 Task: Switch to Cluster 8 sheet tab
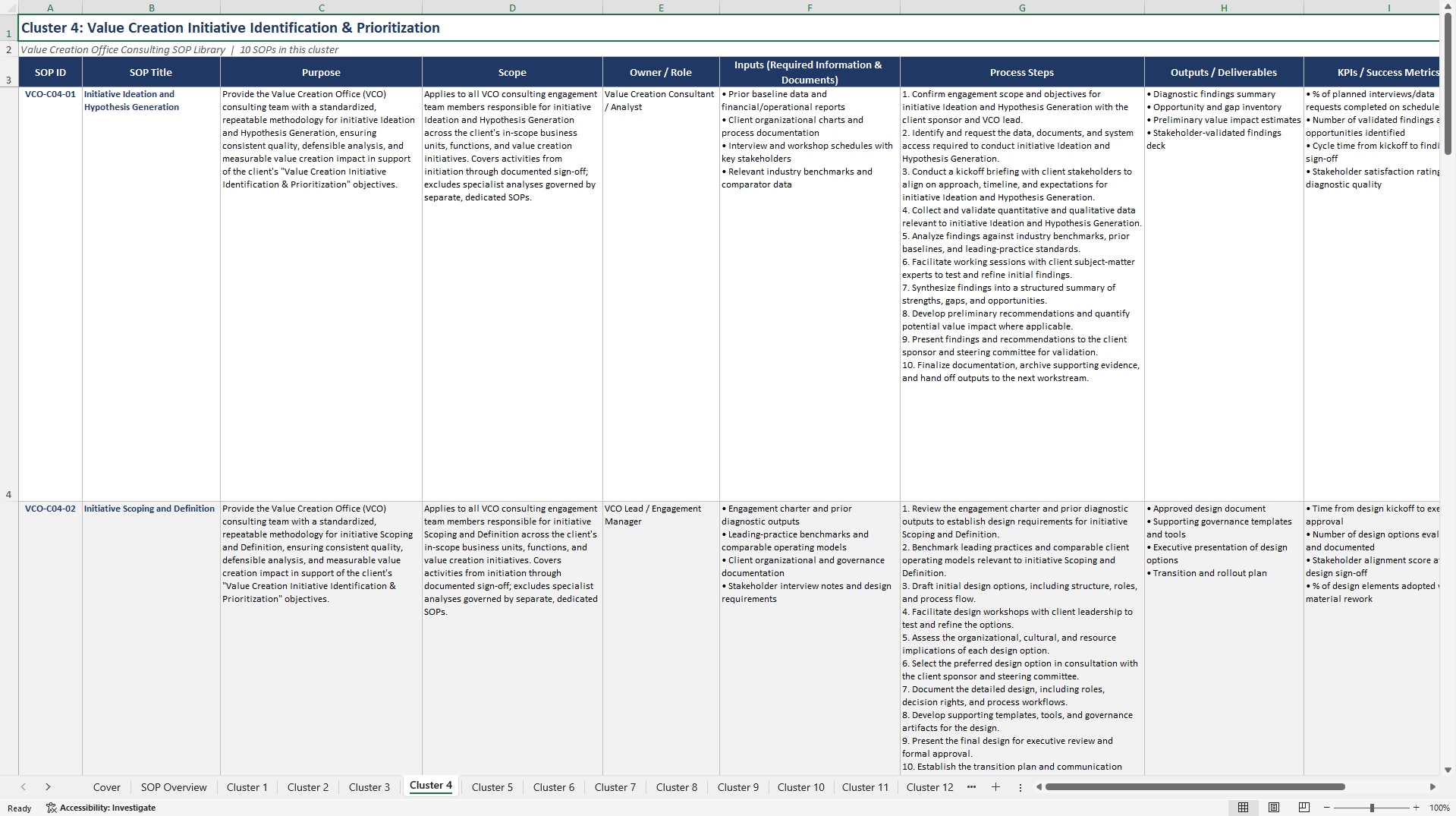tap(677, 787)
